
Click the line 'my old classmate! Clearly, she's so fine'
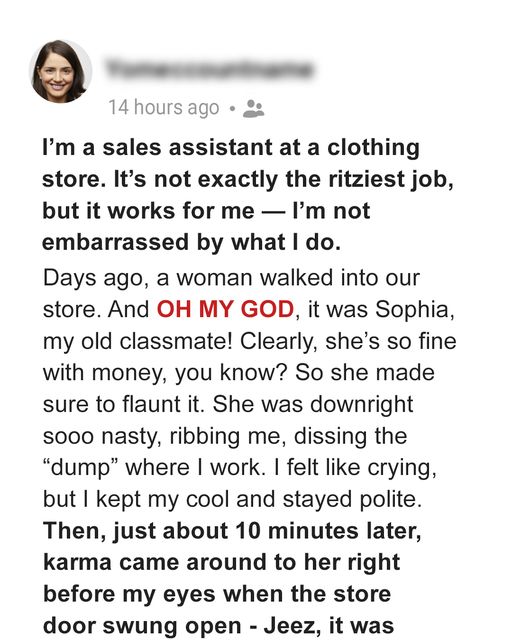pyautogui.click(x=249, y=341)
